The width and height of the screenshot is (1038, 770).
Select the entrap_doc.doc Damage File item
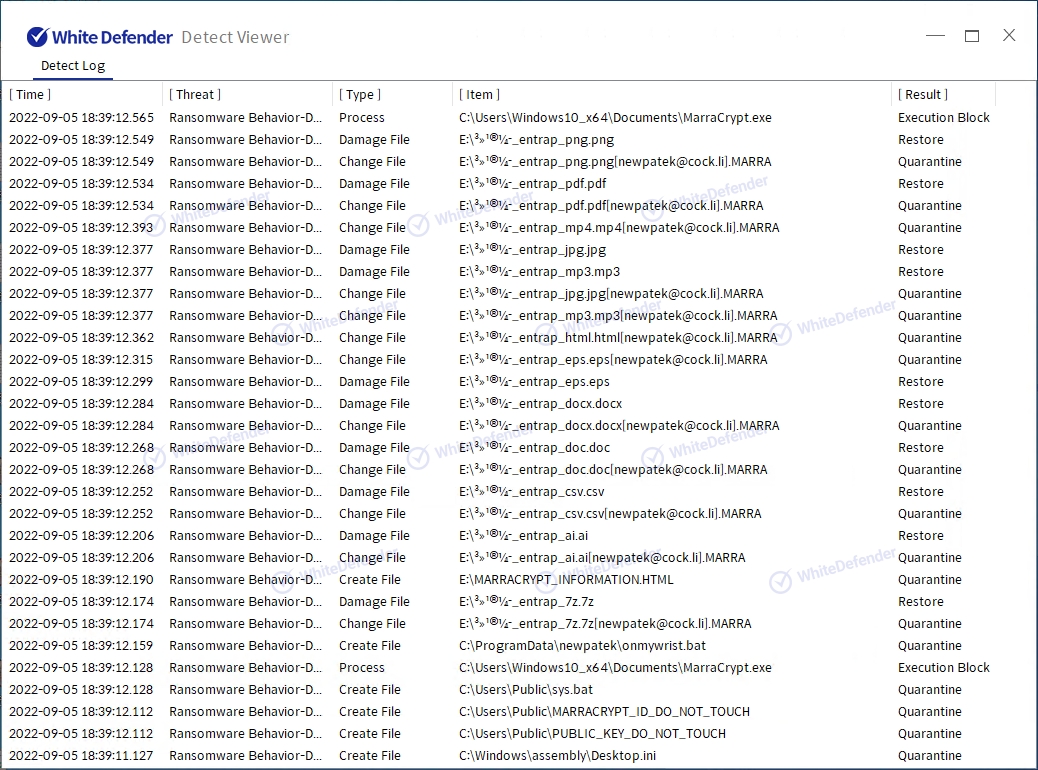[534, 448]
